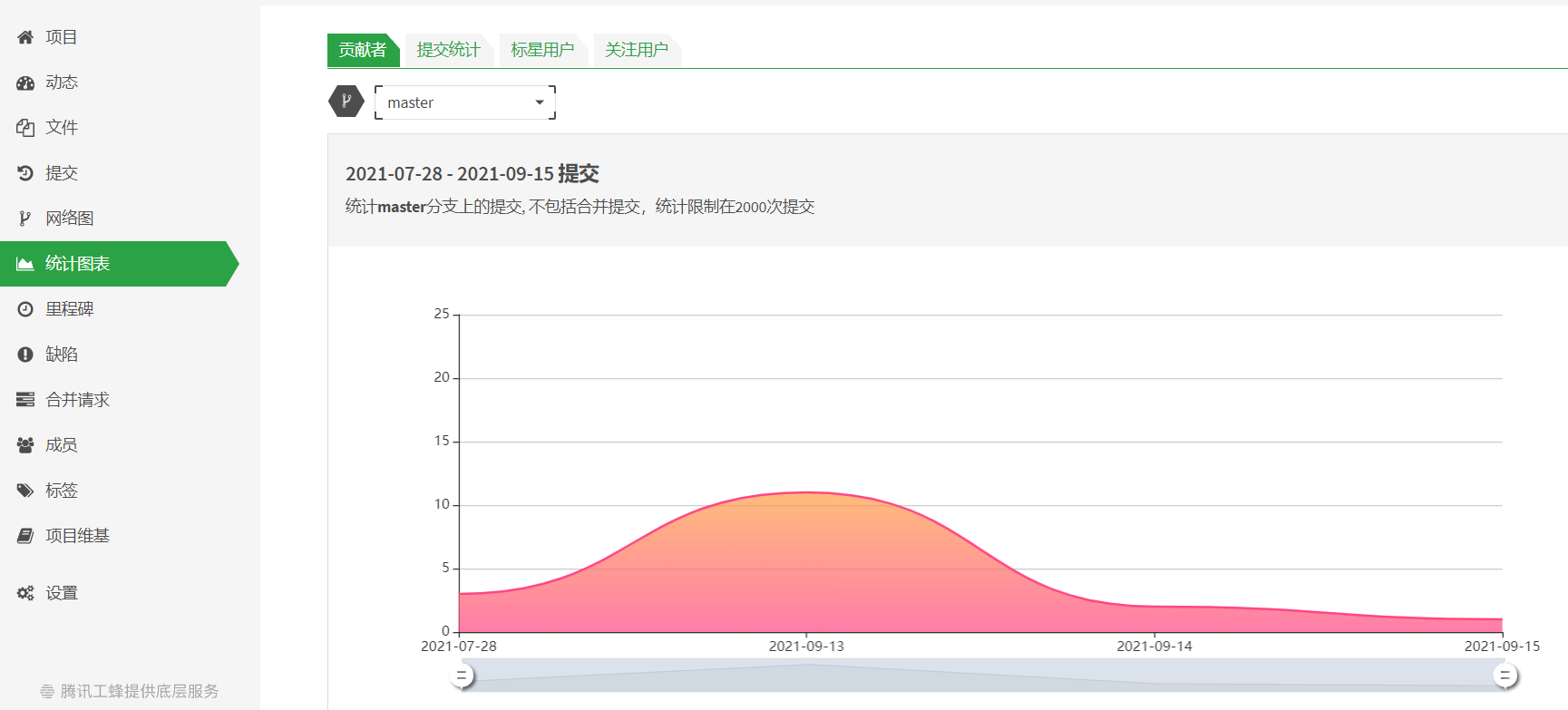Click the dashboard icon beside 动态
Viewport: 1568px width, 710px height.
click(x=25, y=83)
